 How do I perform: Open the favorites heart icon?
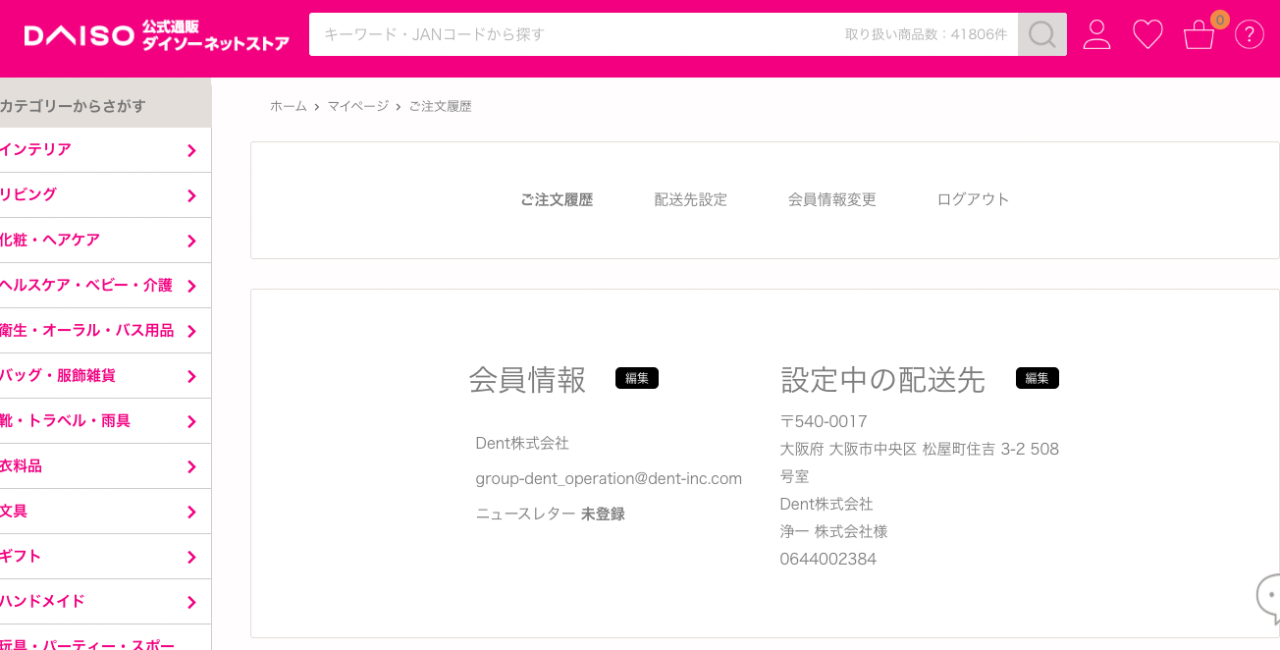[1147, 35]
